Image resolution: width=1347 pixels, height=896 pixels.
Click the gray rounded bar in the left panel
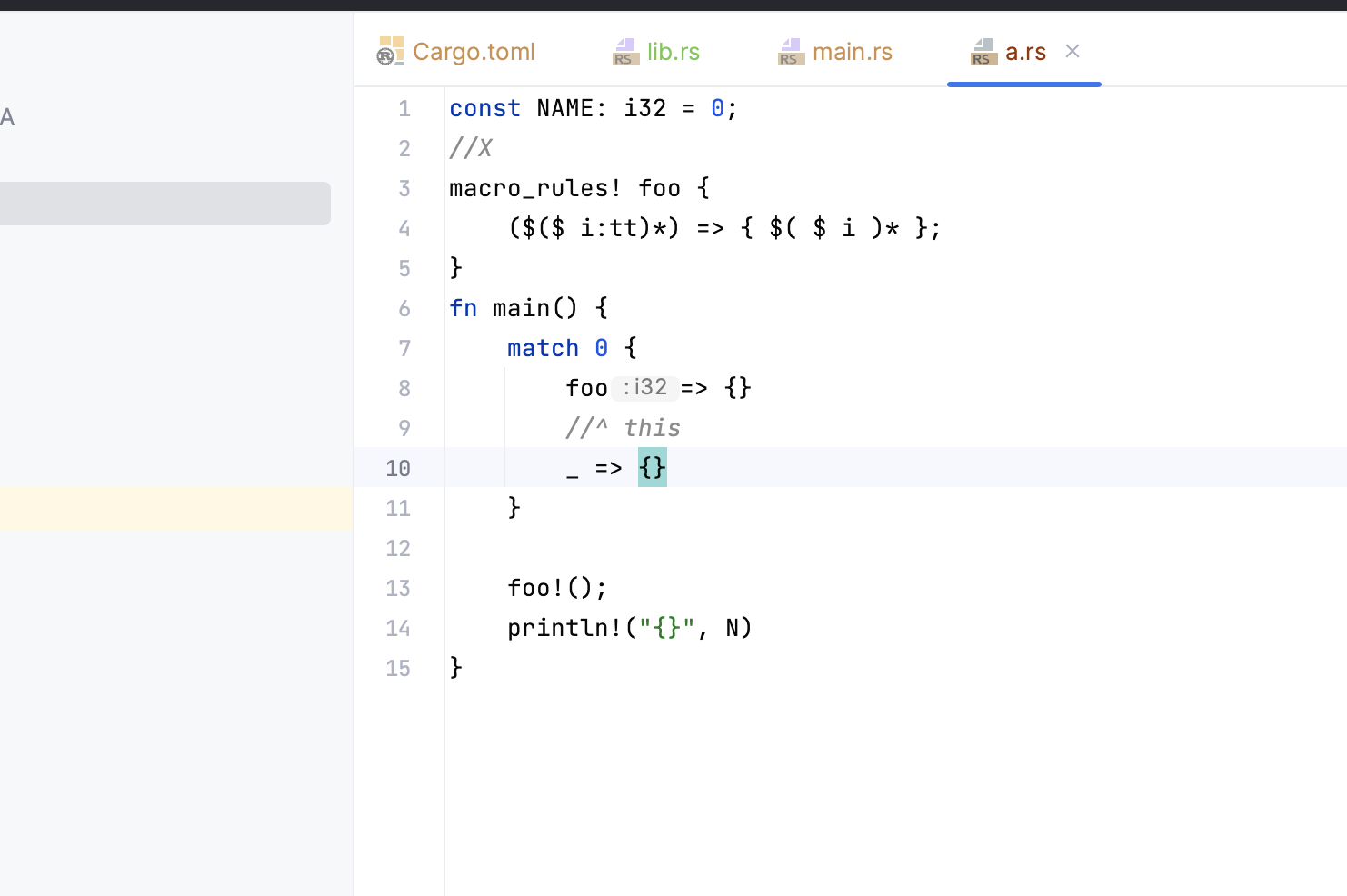coord(165,204)
